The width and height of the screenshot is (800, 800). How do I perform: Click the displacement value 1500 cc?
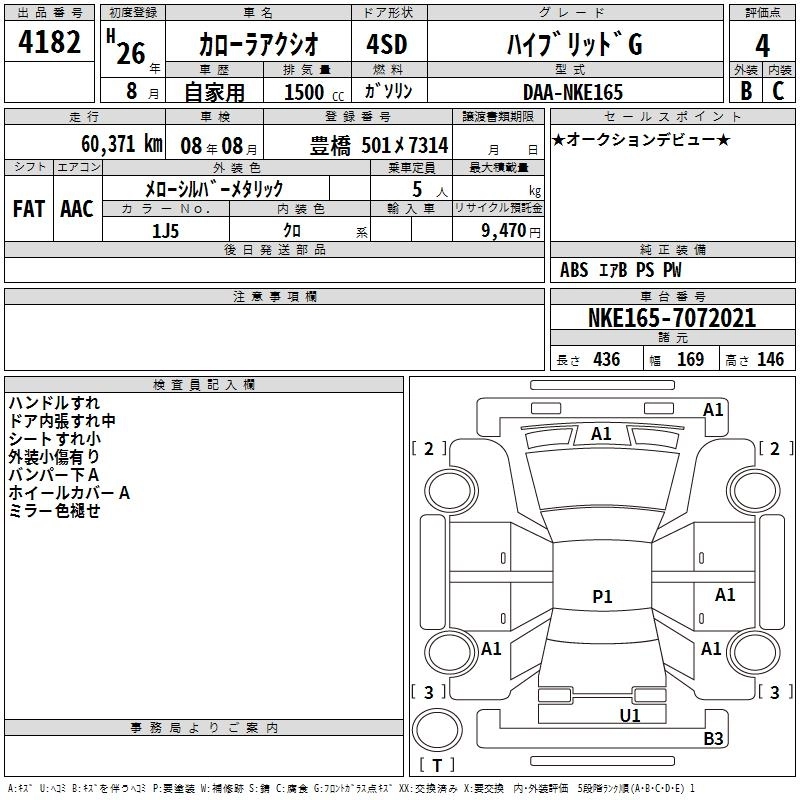pos(314,92)
